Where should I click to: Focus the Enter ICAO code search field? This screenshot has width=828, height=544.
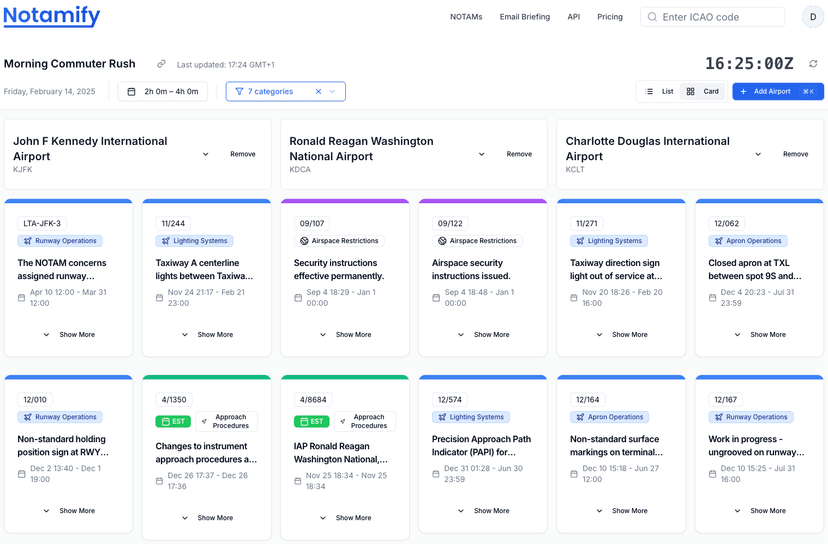pyautogui.click(x=720, y=17)
